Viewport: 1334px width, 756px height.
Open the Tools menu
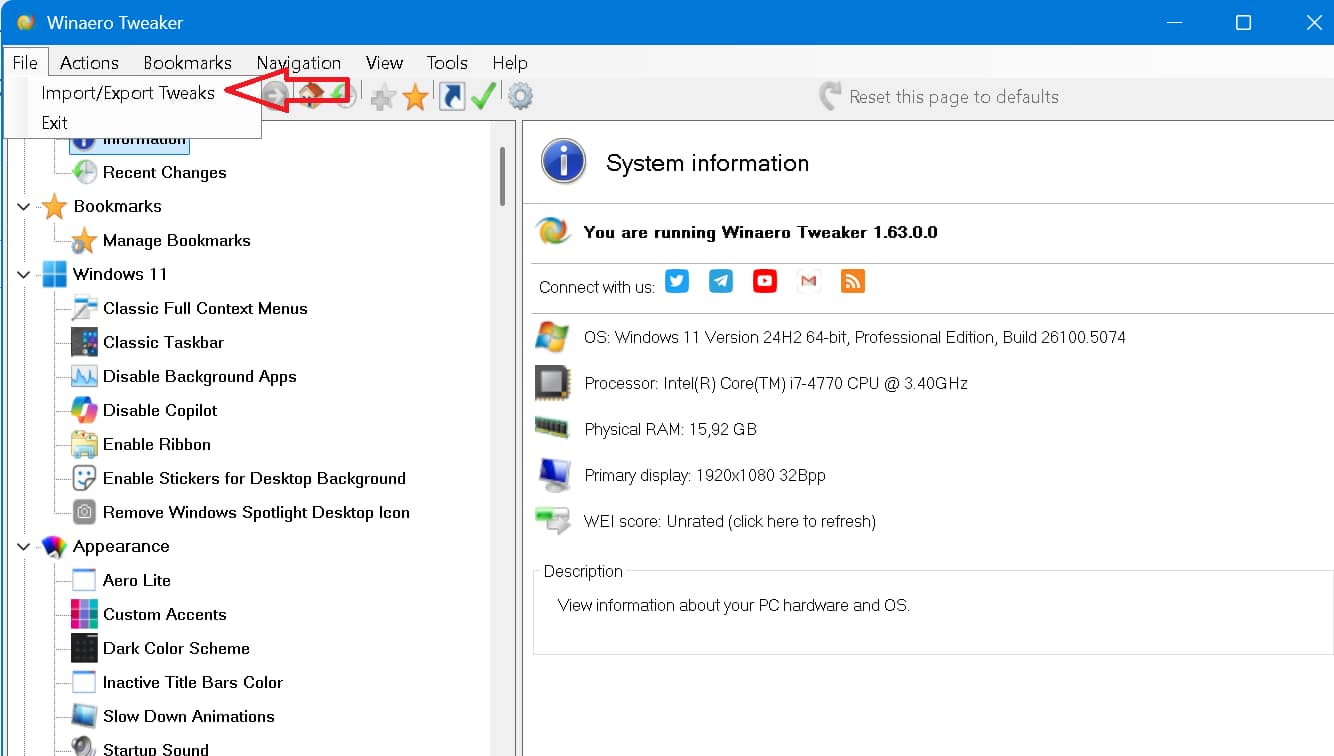pyautogui.click(x=447, y=62)
